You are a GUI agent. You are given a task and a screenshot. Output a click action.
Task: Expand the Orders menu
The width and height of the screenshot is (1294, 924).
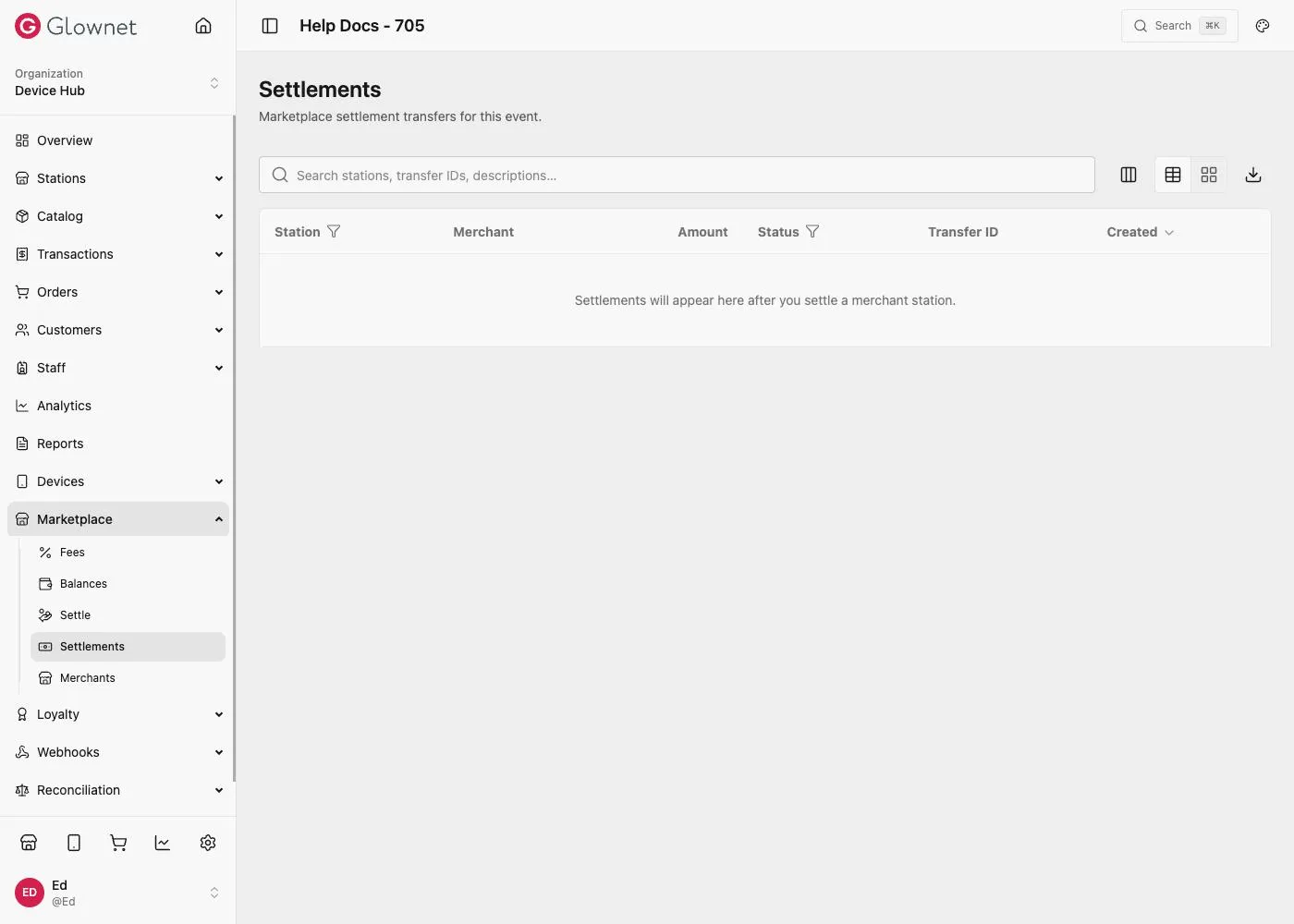(x=118, y=292)
